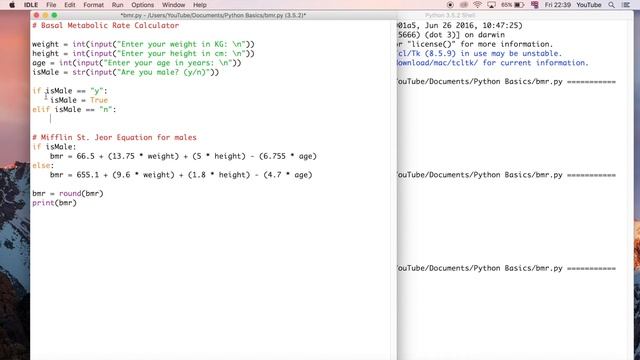The height and width of the screenshot is (360, 640).
Task: Open Spotlight search magnifier
Action: click(x=611, y=5)
